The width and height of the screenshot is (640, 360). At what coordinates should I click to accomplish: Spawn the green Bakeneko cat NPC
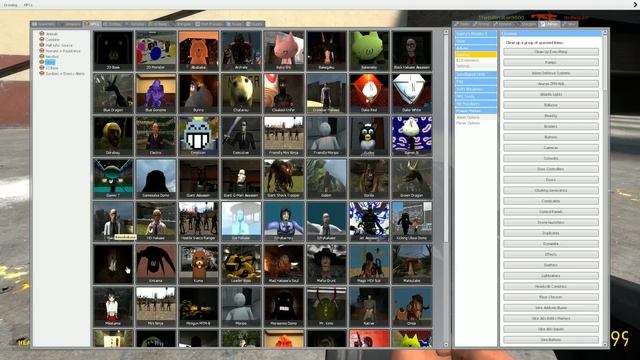click(369, 51)
